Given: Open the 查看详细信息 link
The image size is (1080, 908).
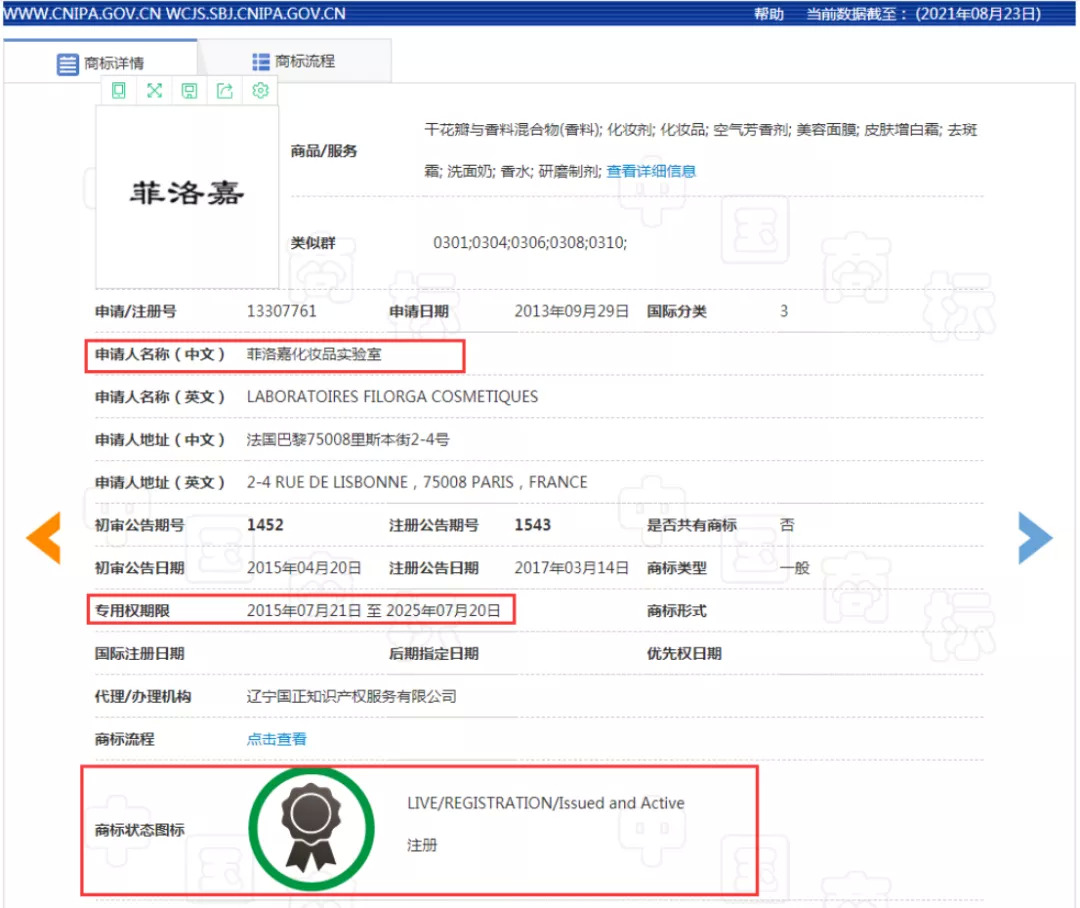Looking at the screenshot, I should [x=651, y=171].
